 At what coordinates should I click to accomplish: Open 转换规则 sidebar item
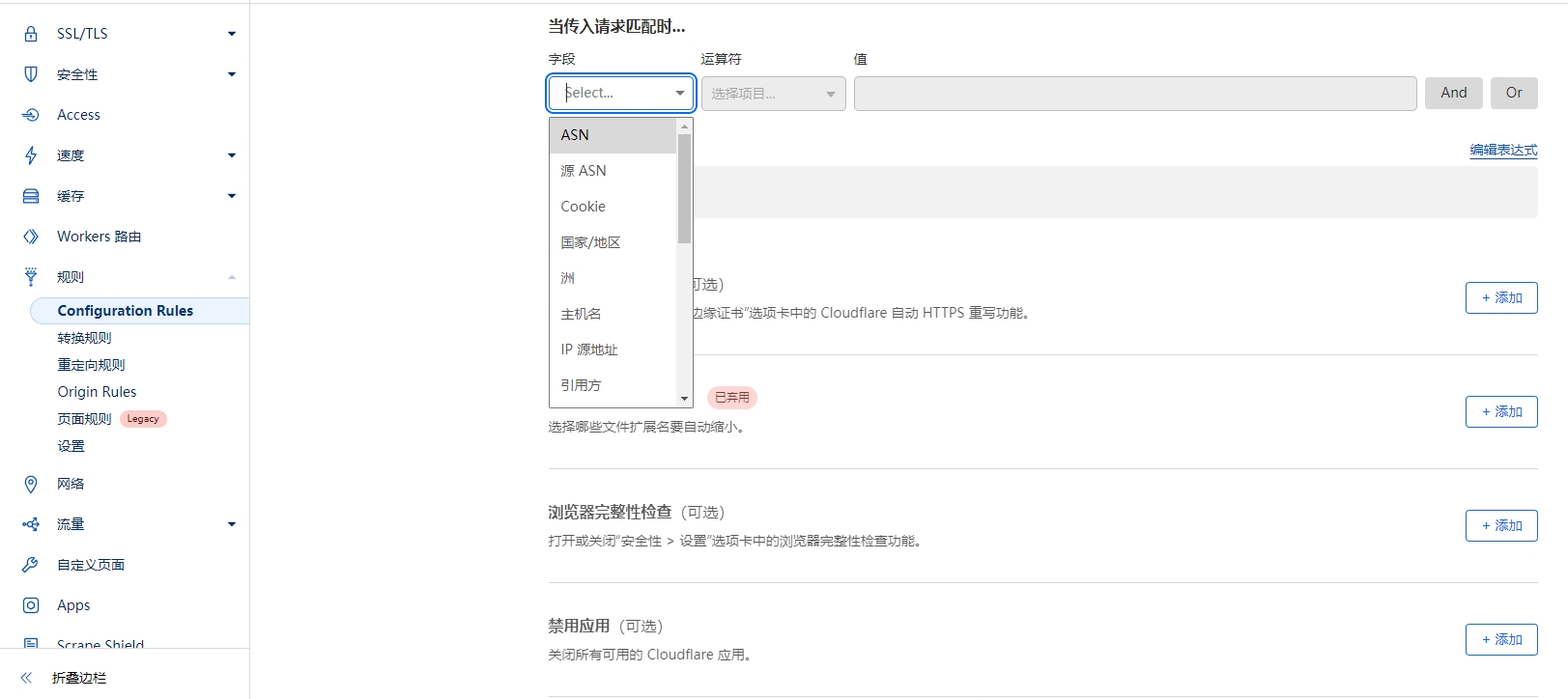point(84,338)
